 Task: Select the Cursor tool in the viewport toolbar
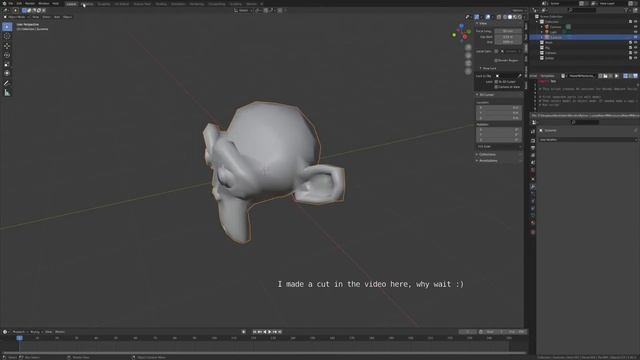7,36
